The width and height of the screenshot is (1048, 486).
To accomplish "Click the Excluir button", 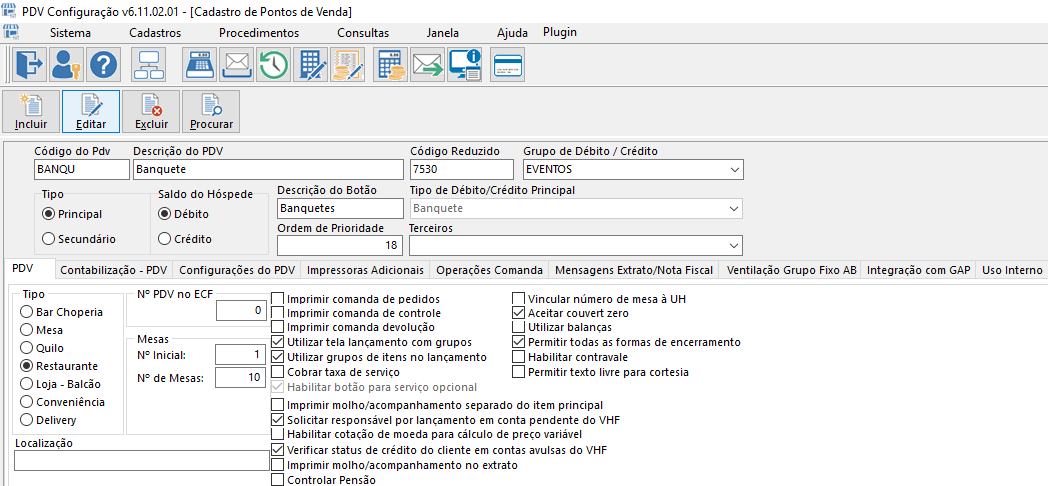I will [x=151, y=111].
